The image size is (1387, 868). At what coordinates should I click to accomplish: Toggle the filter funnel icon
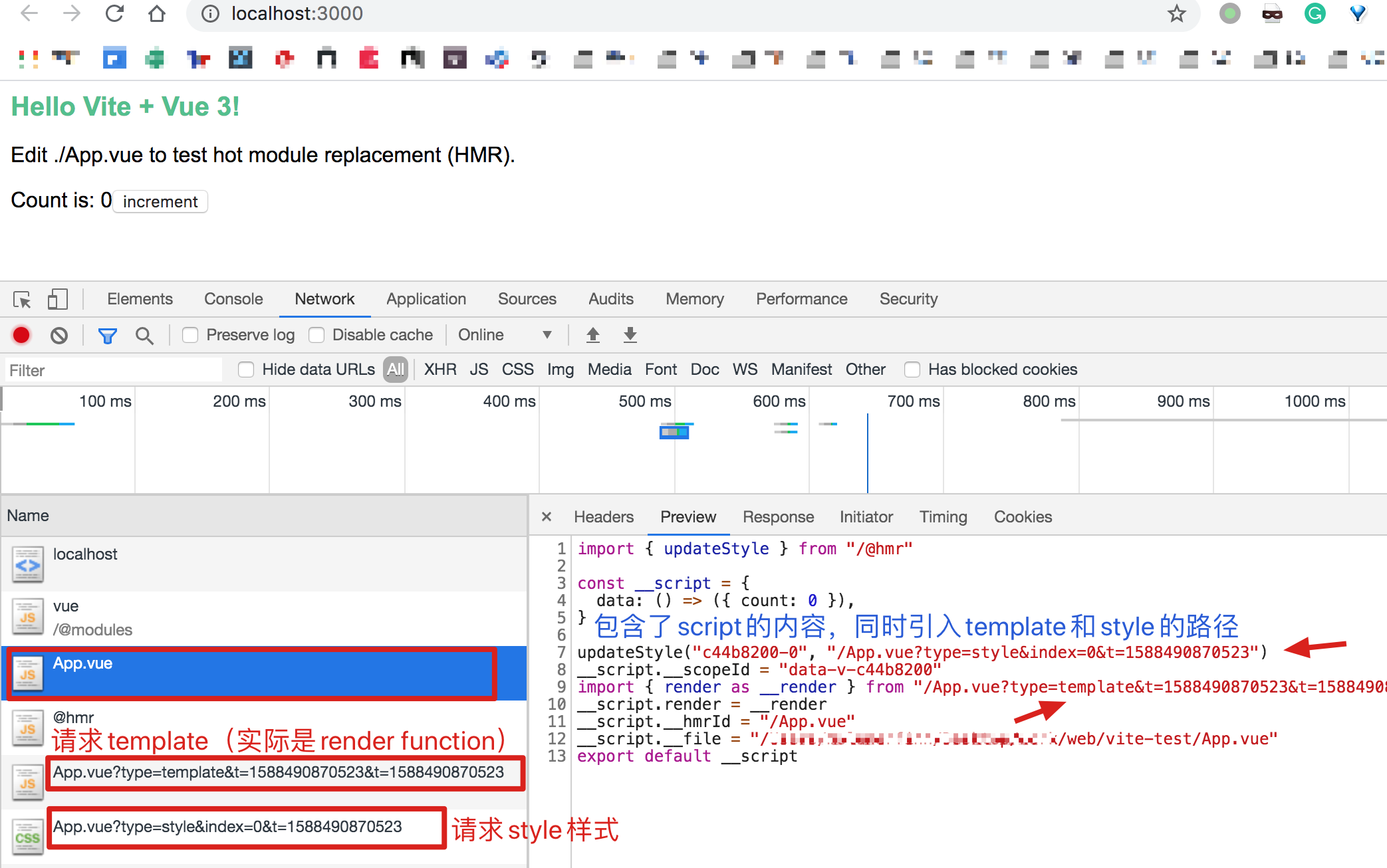pyautogui.click(x=107, y=336)
